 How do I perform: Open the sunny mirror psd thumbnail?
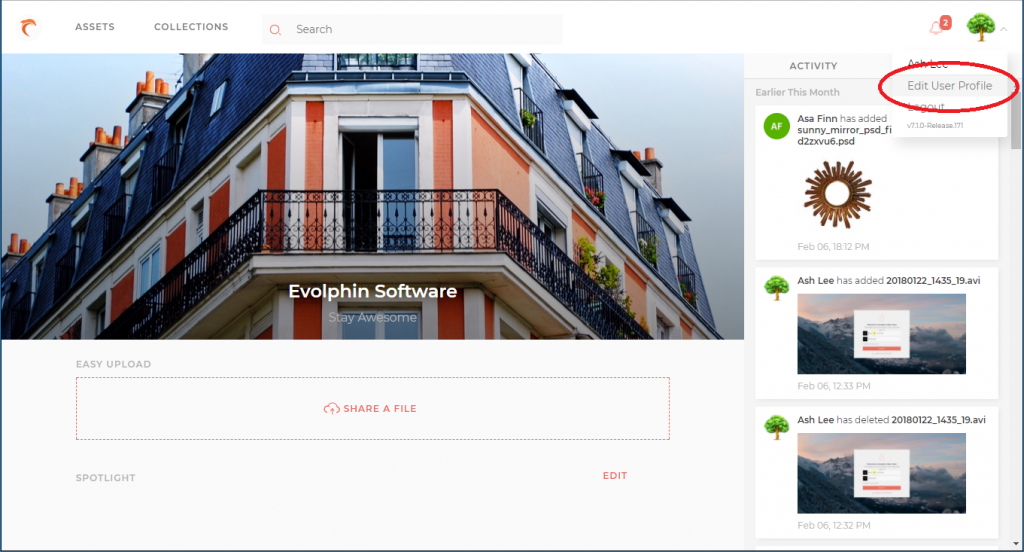[837, 194]
